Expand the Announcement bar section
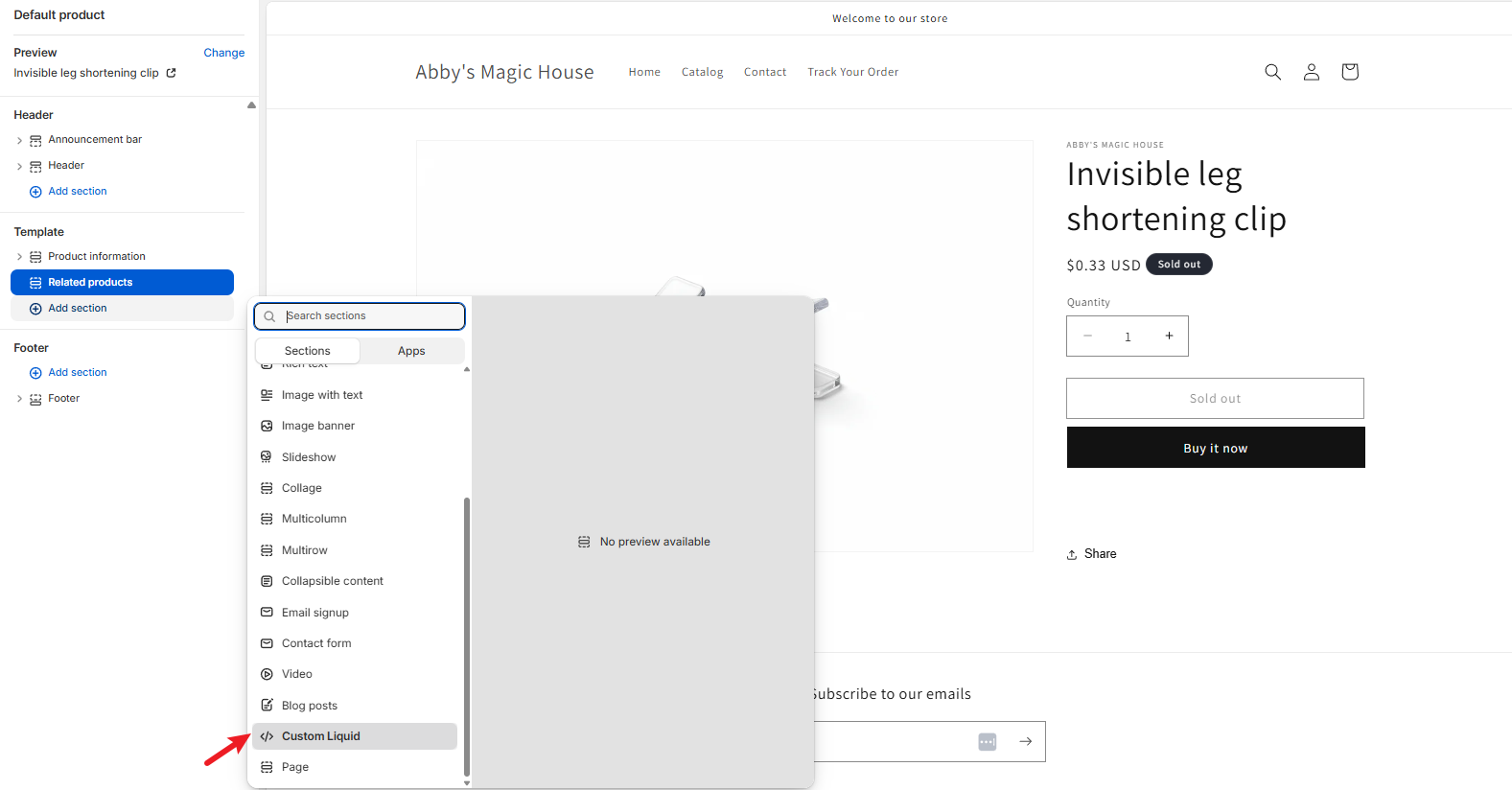 tap(19, 141)
